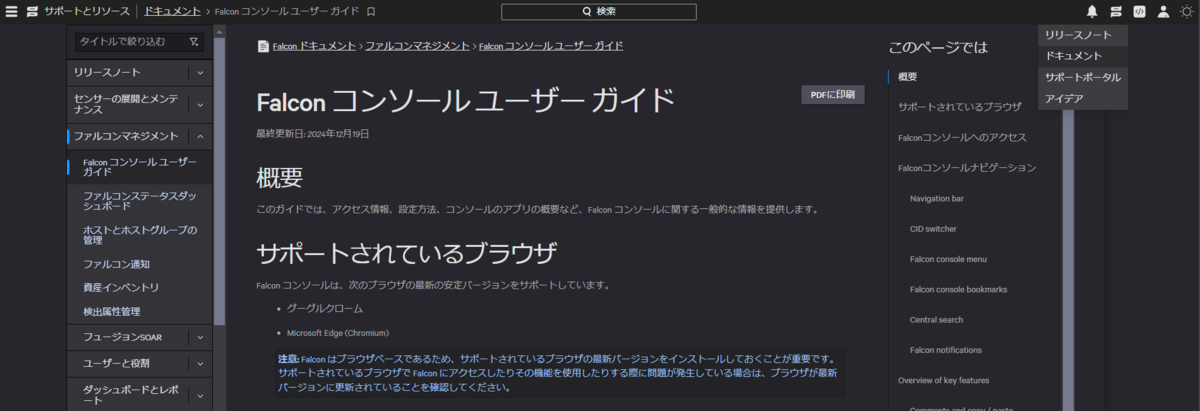Expand the フュージョンSOAR section chevron
Image resolution: width=1200 pixels, height=411 pixels.
200,337
